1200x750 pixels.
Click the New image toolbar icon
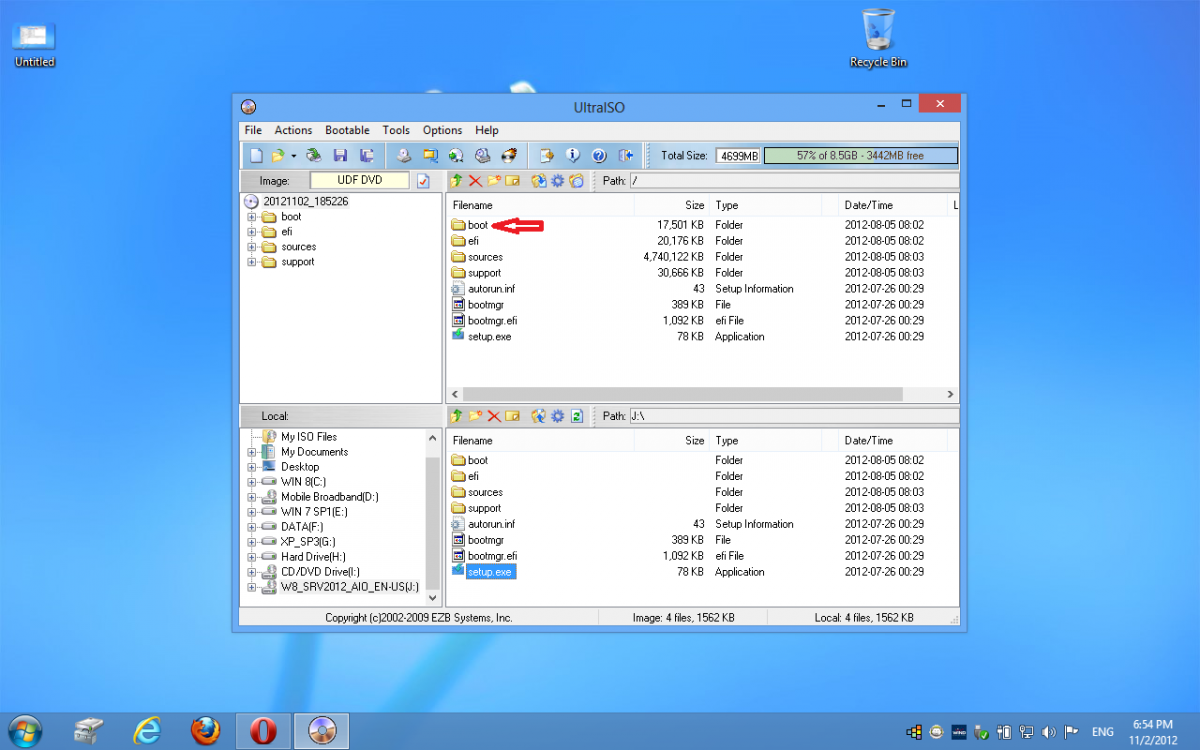tap(256, 156)
